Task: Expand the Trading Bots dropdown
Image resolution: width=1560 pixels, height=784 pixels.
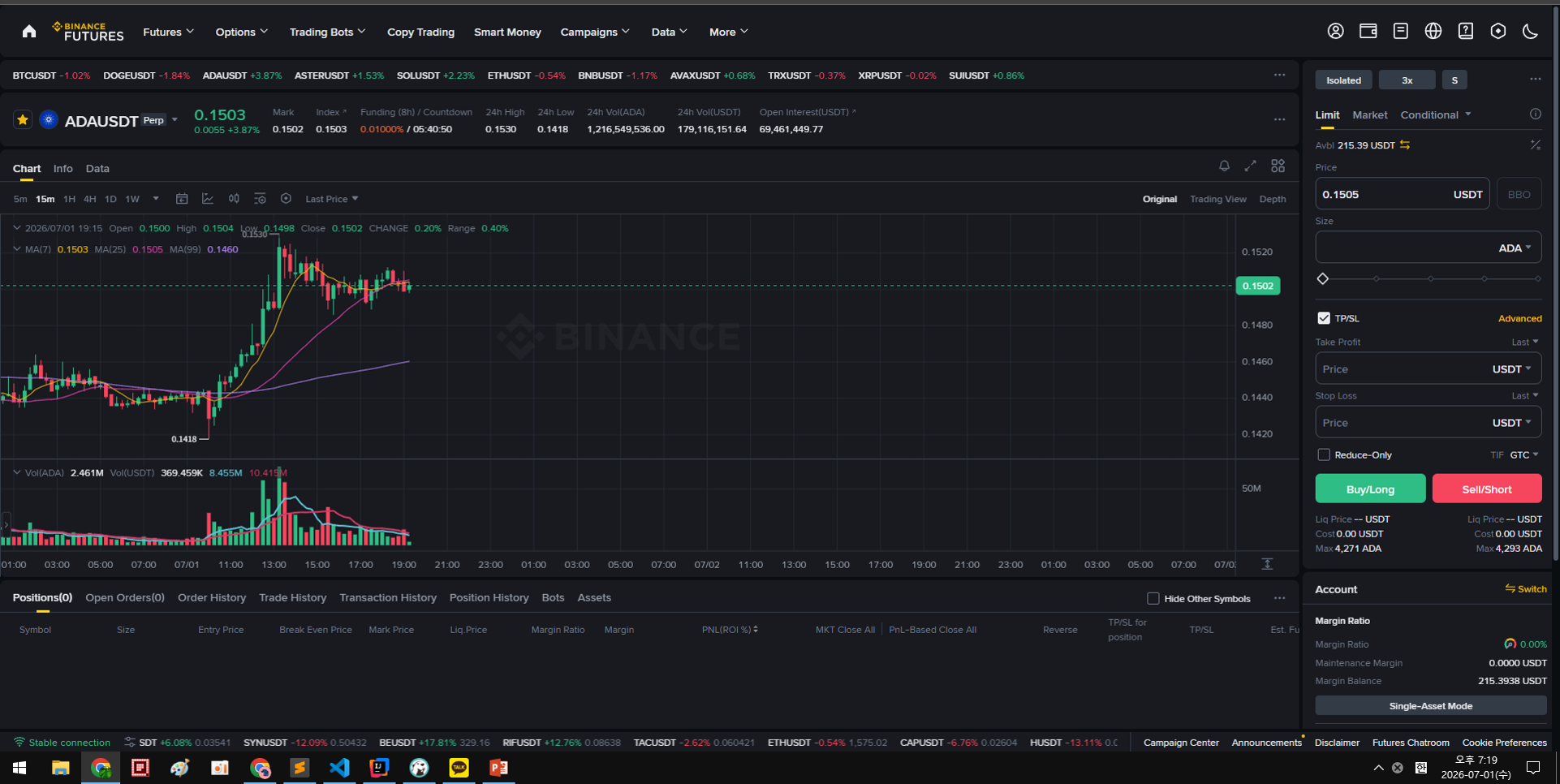Action: coord(327,32)
